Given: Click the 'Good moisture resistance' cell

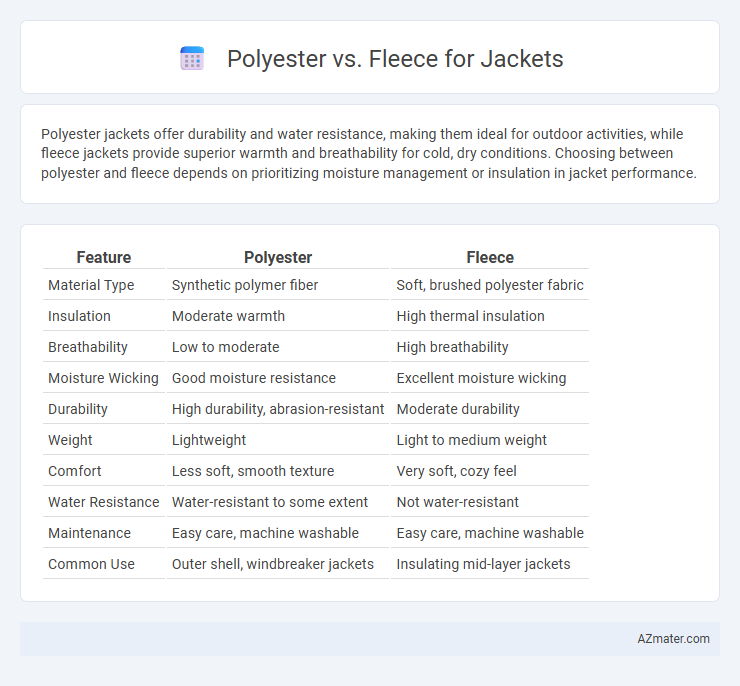Looking at the screenshot, I should (x=254, y=378).
